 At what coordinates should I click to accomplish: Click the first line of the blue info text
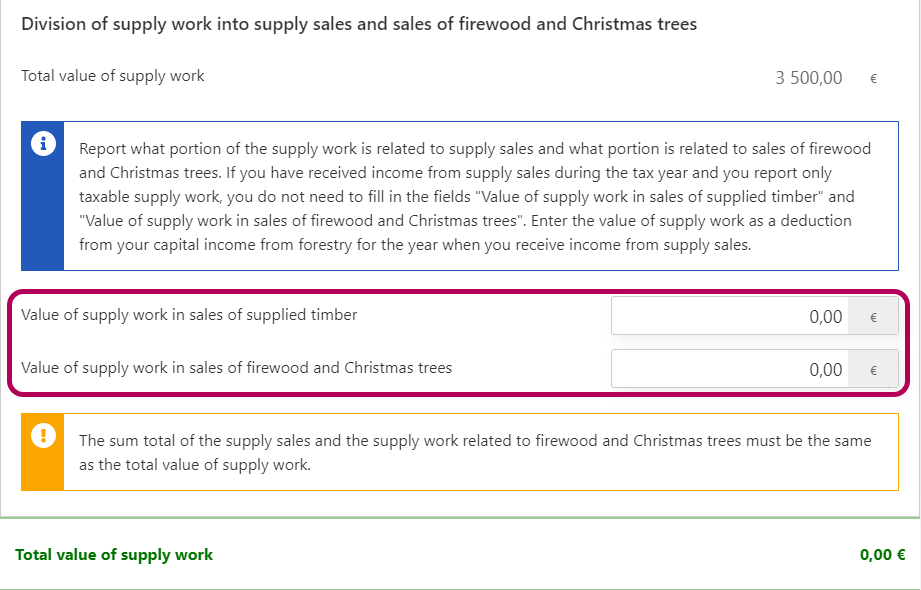pyautogui.click(x=475, y=149)
